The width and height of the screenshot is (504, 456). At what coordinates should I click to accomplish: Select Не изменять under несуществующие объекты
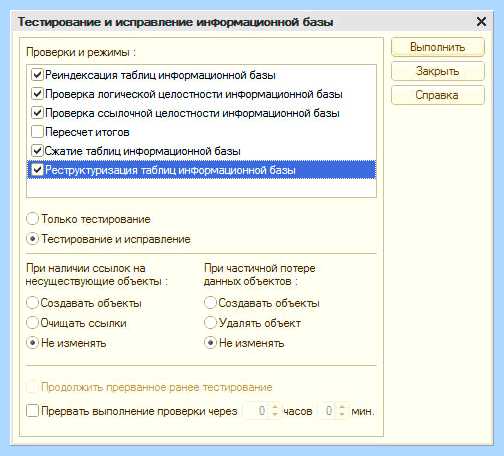pos(32,343)
